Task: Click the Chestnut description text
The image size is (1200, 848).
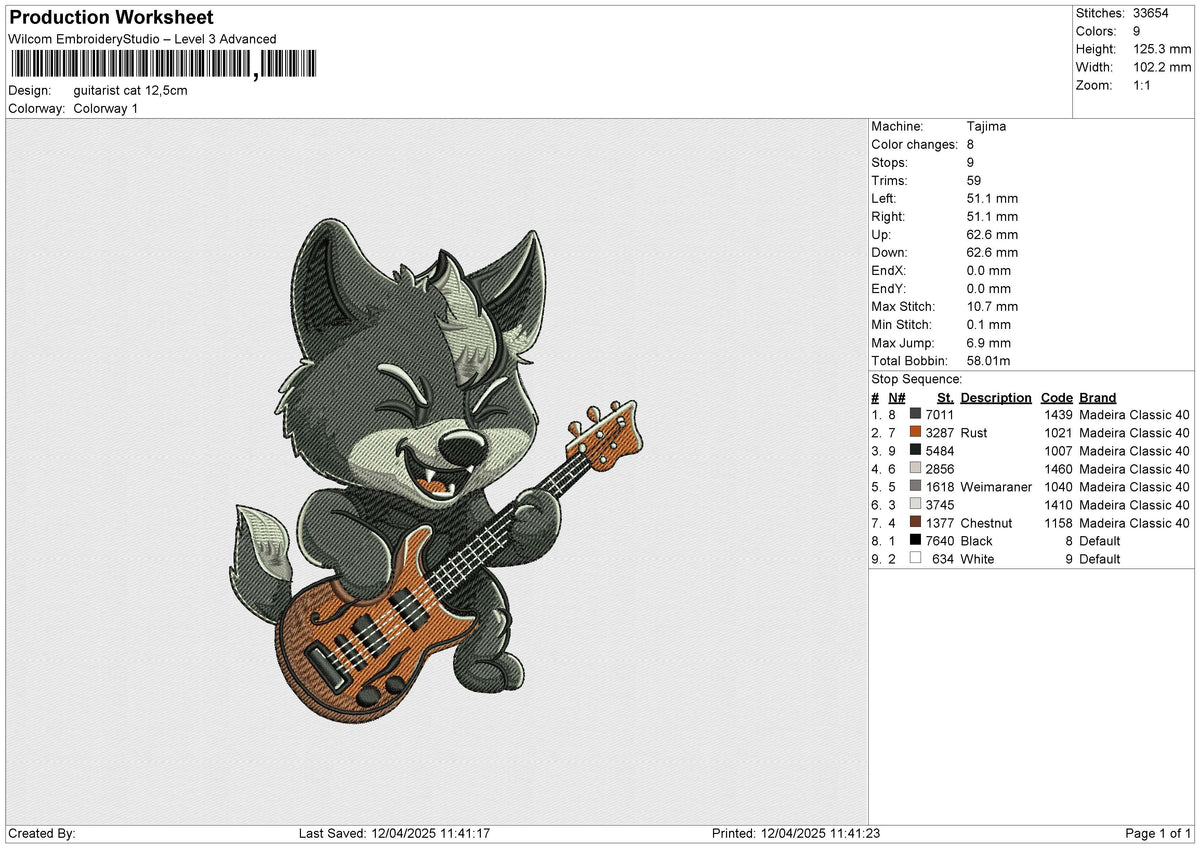Action: pyautogui.click(x=986, y=523)
